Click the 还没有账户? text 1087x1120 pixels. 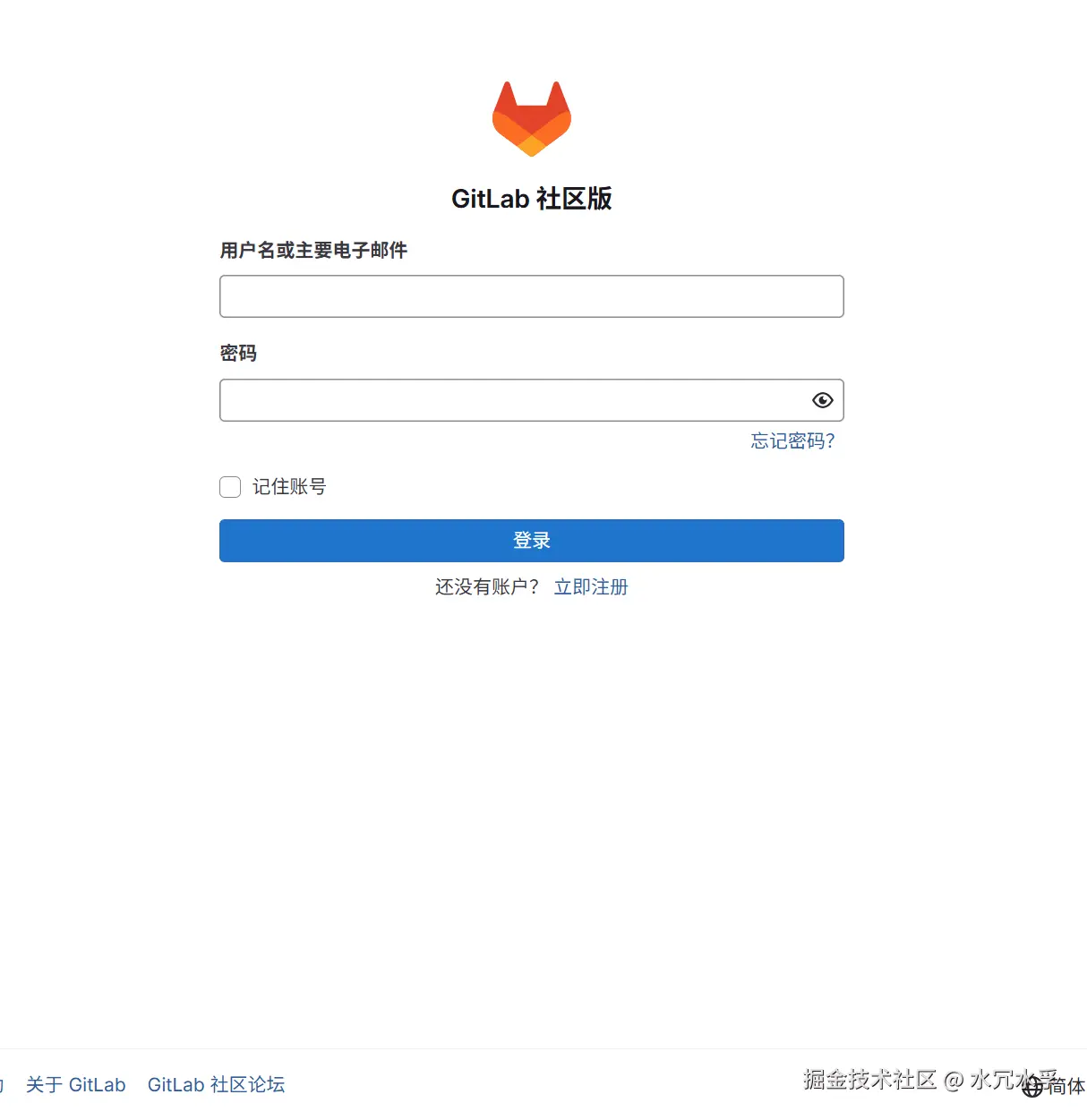point(487,587)
